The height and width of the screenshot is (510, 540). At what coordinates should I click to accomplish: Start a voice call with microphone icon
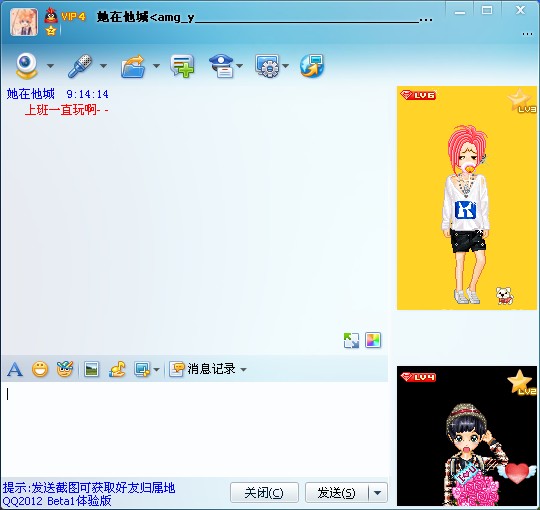[x=80, y=65]
